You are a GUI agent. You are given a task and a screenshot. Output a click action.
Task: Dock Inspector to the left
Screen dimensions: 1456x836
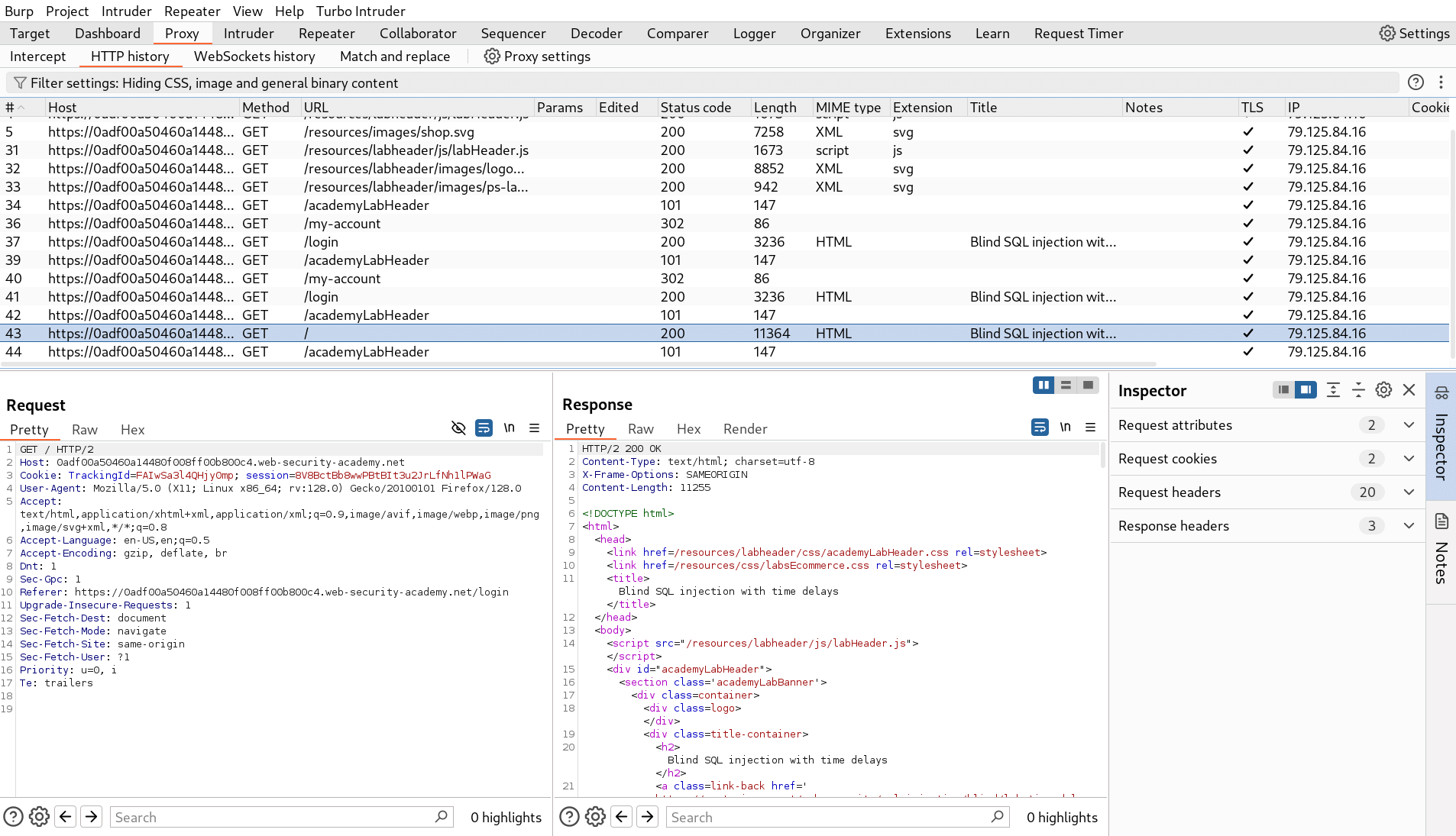click(x=1284, y=390)
